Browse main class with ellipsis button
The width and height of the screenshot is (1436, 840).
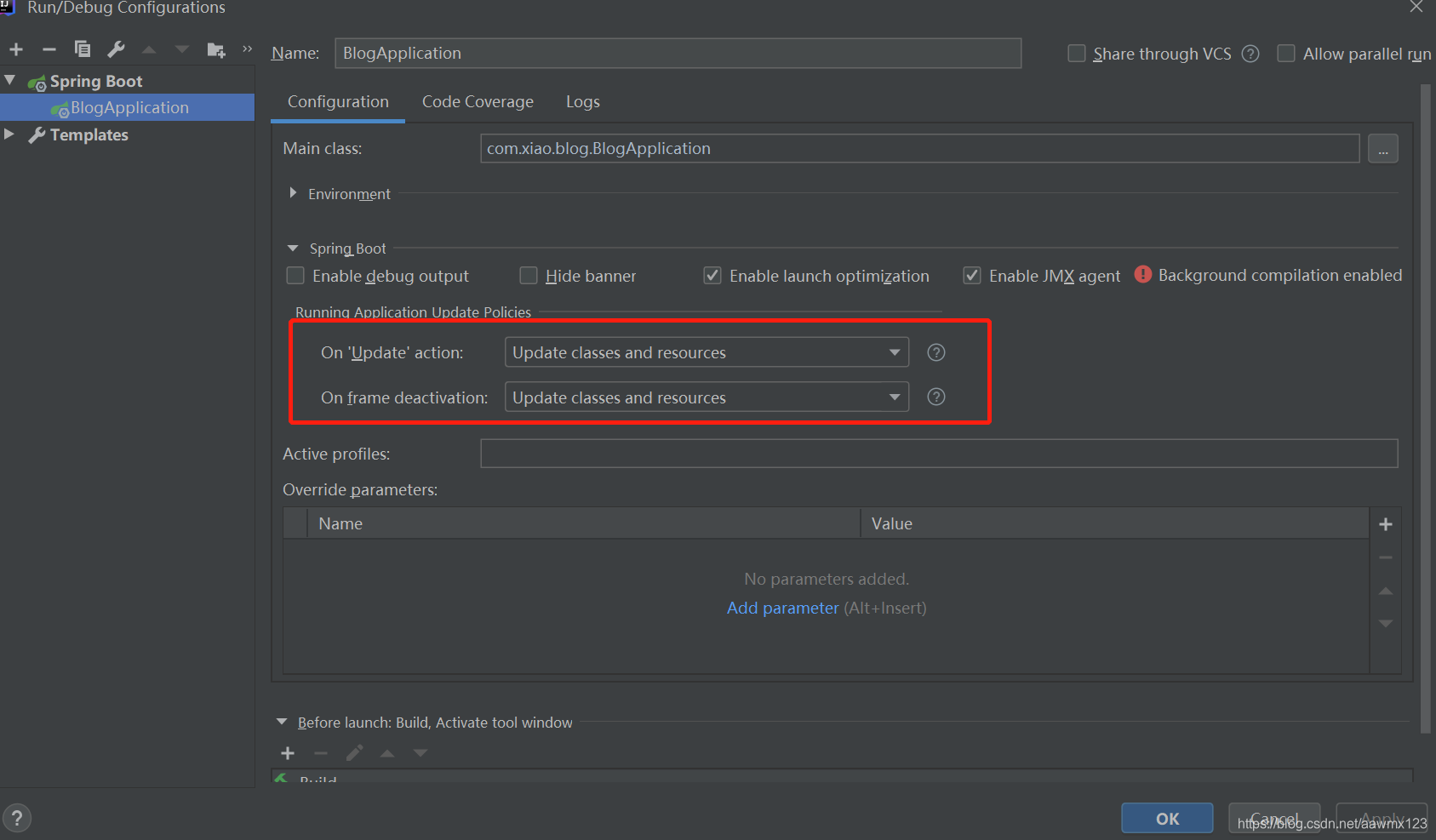[1383, 149]
